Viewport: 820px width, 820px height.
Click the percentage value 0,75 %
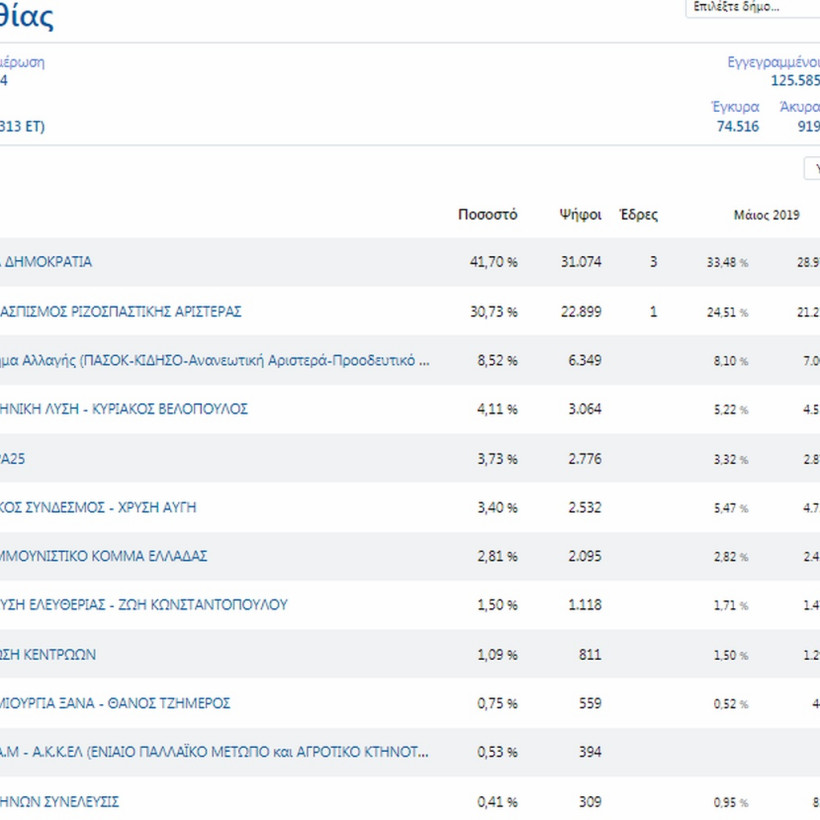point(497,703)
